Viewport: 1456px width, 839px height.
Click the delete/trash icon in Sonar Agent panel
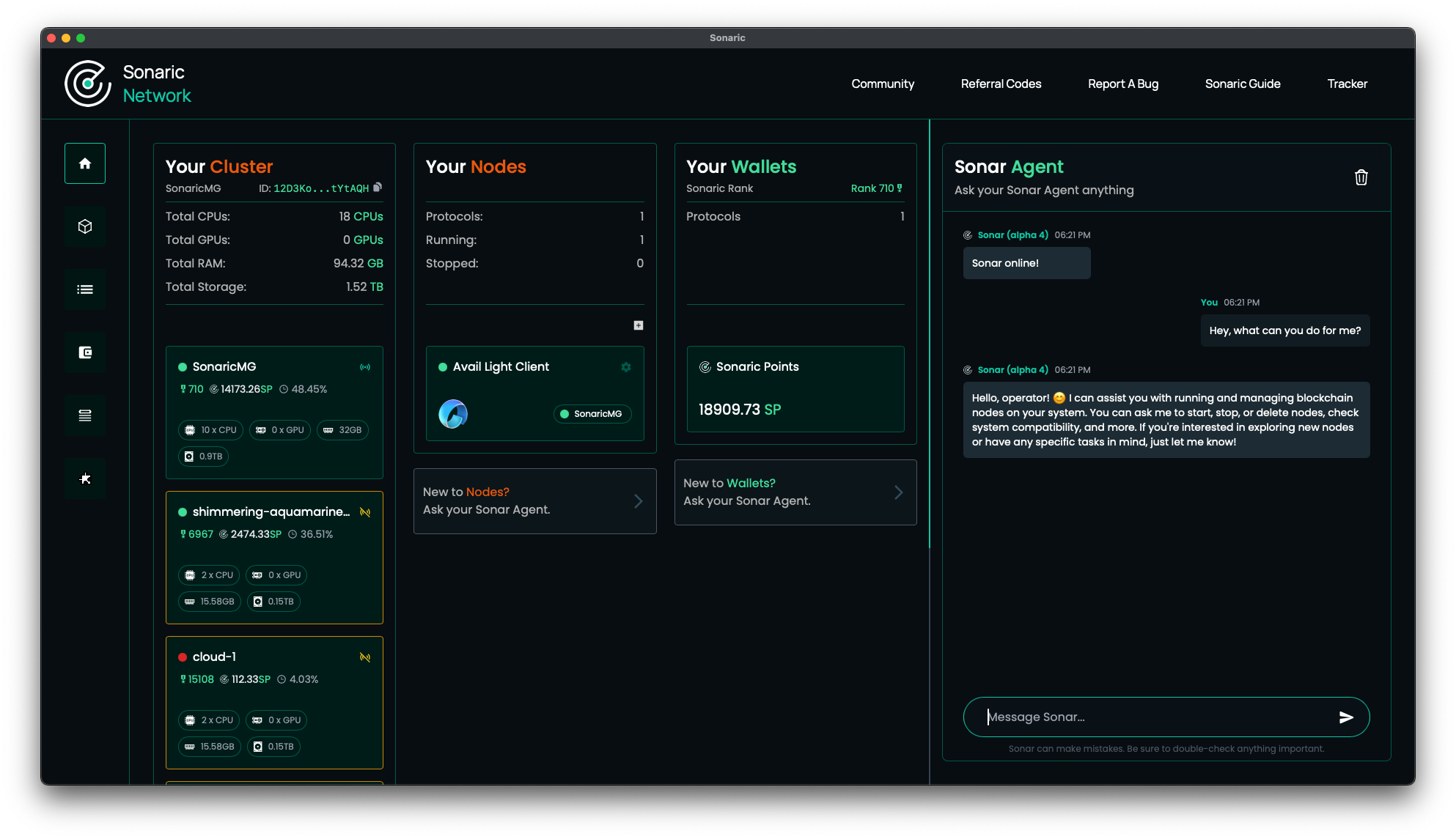[x=1361, y=177]
